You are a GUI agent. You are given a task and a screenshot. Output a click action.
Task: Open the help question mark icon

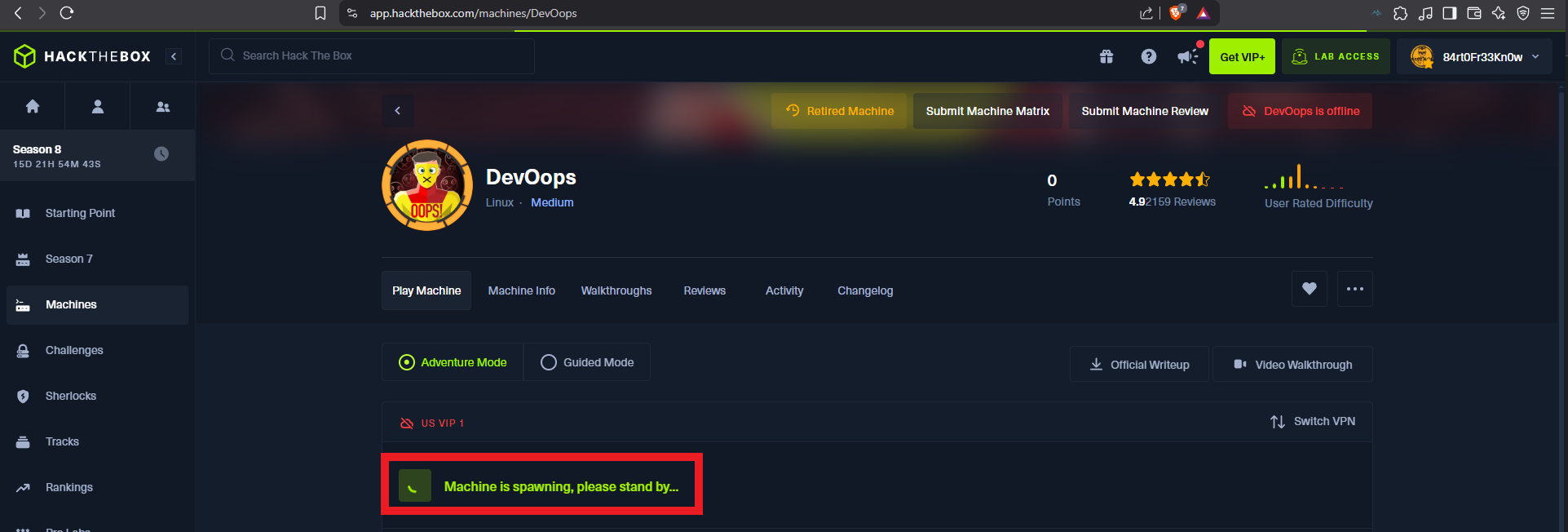pos(1149,56)
